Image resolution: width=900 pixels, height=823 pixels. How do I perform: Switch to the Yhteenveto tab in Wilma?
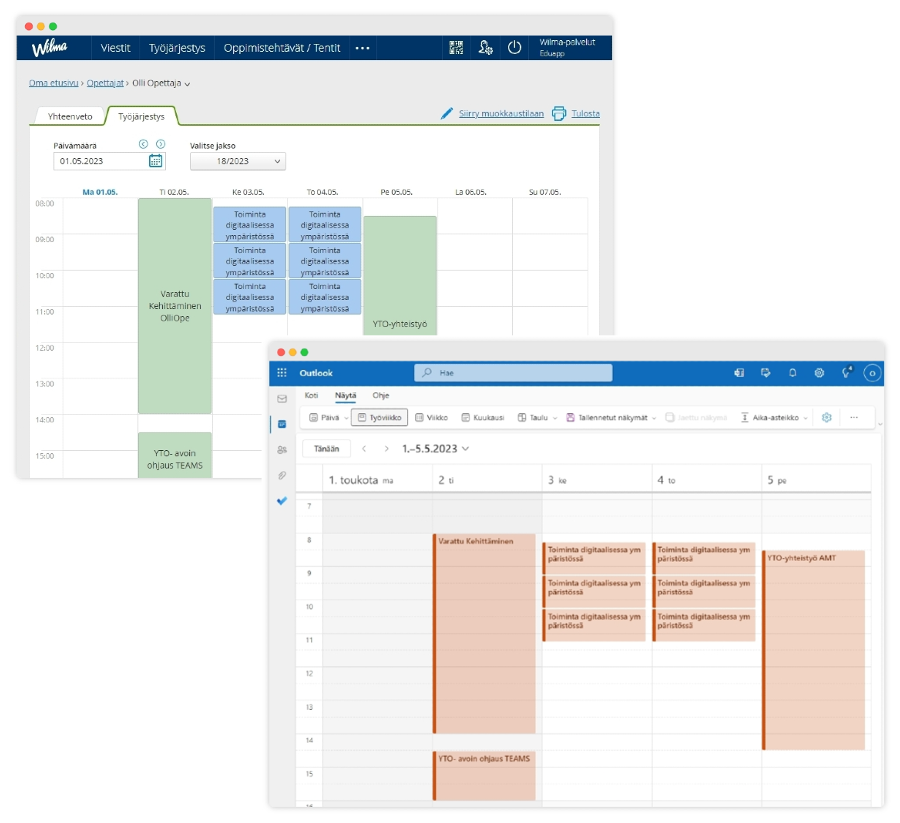click(70, 117)
